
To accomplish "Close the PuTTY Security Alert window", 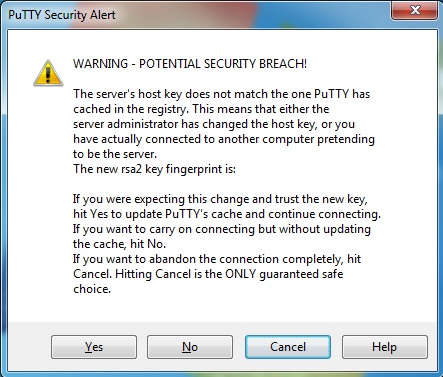I will tap(414, 10).
